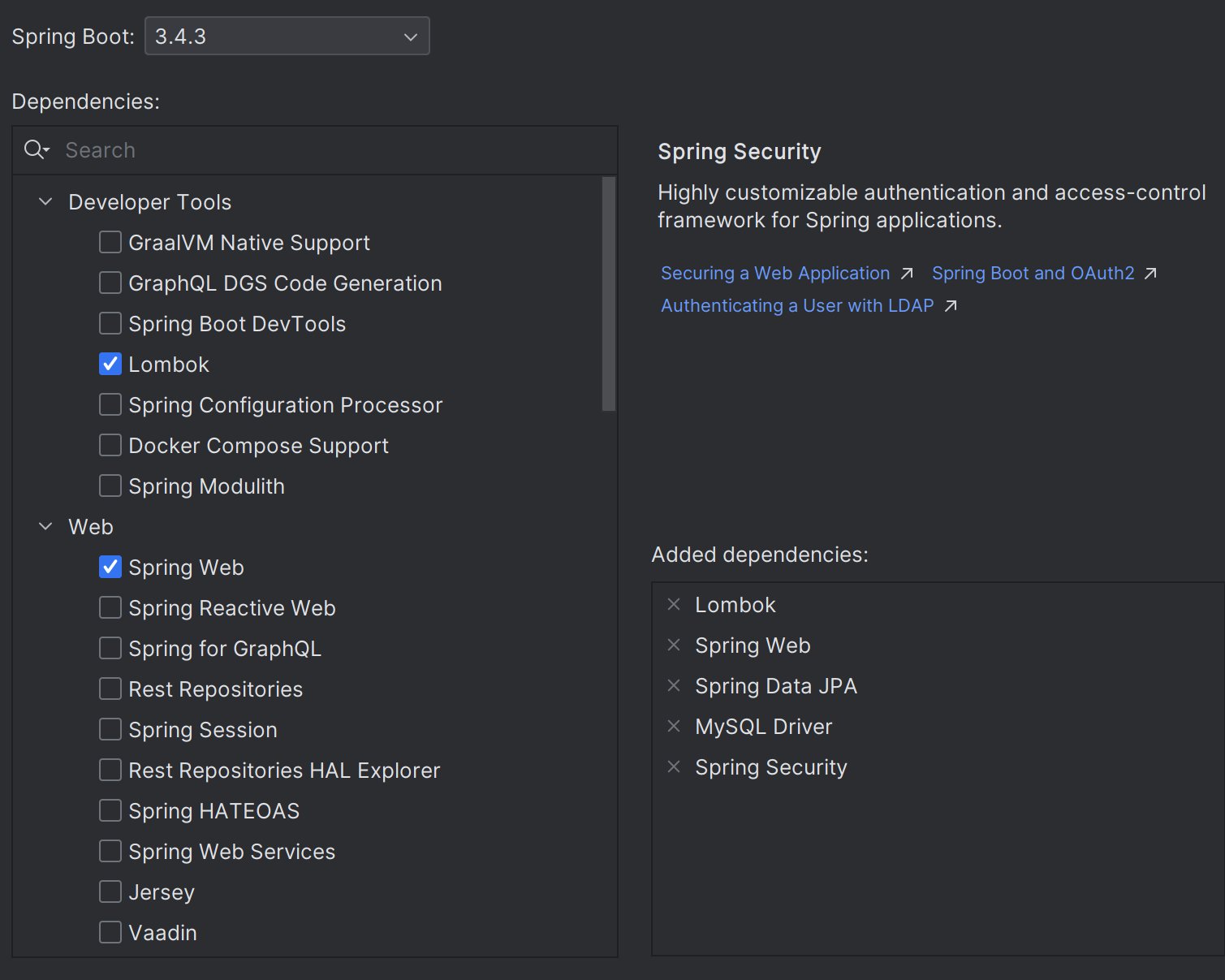Enable GraalVM Native Support checkbox
This screenshot has width=1225, height=980.
pos(110,242)
